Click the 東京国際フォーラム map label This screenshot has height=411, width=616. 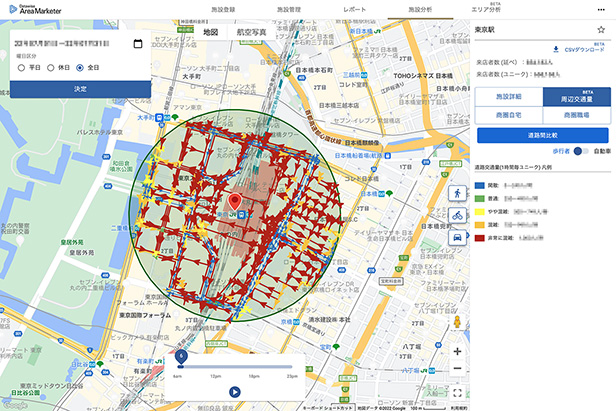[x=145, y=315]
